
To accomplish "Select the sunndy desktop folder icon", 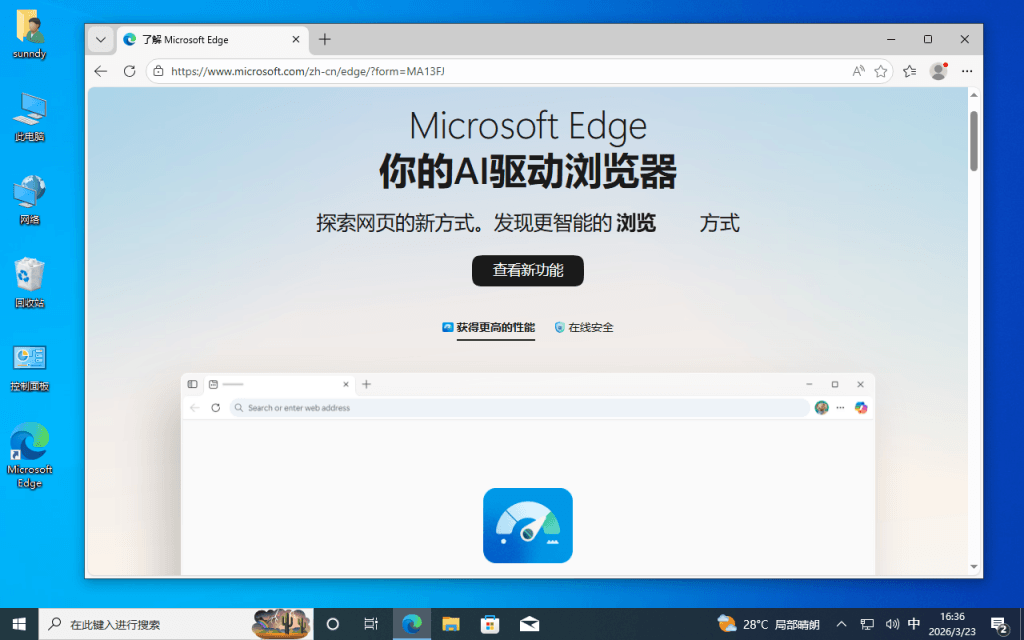I will [x=29, y=34].
